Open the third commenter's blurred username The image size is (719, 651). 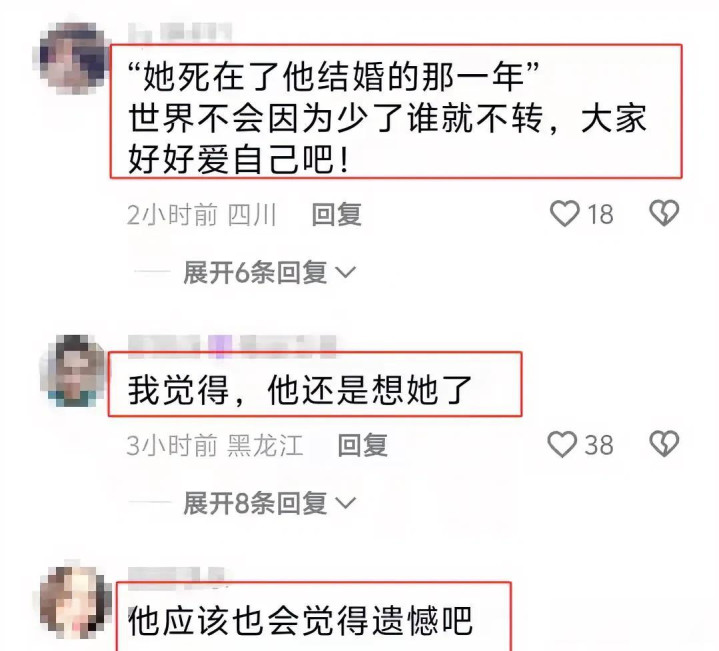click(177, 576)
